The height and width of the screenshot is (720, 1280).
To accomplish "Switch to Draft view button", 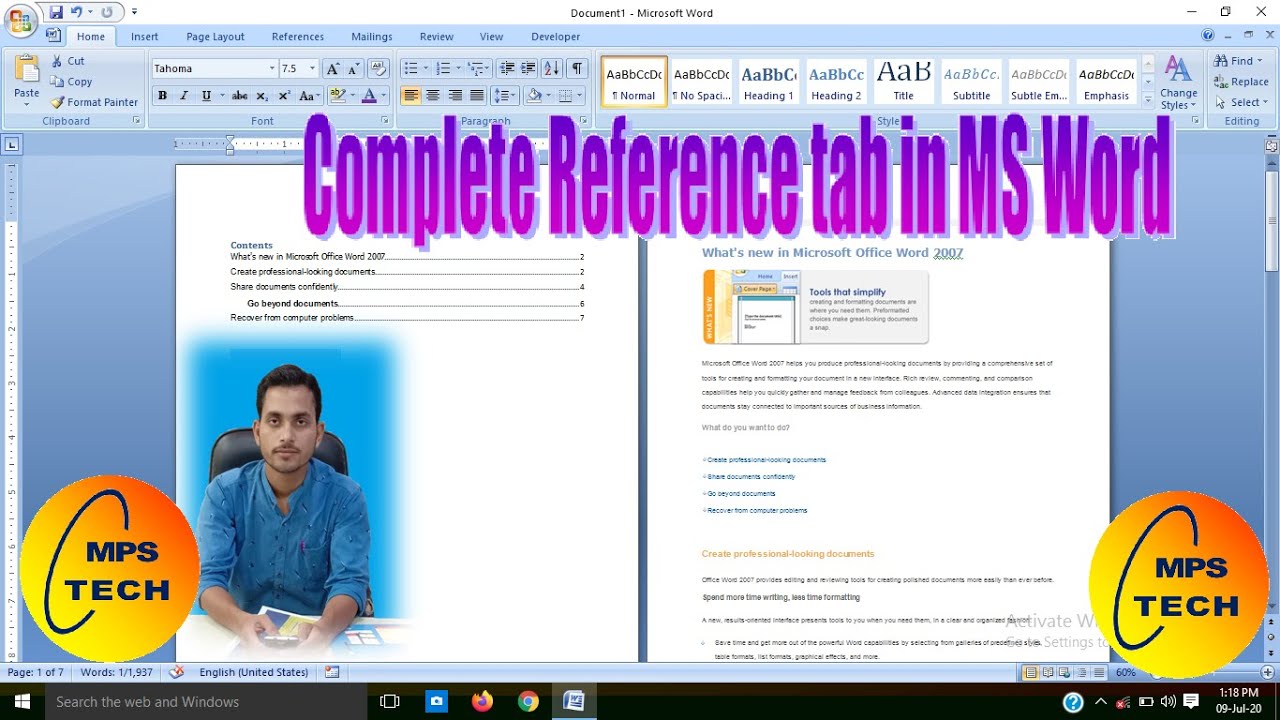I will (1099, 673).
